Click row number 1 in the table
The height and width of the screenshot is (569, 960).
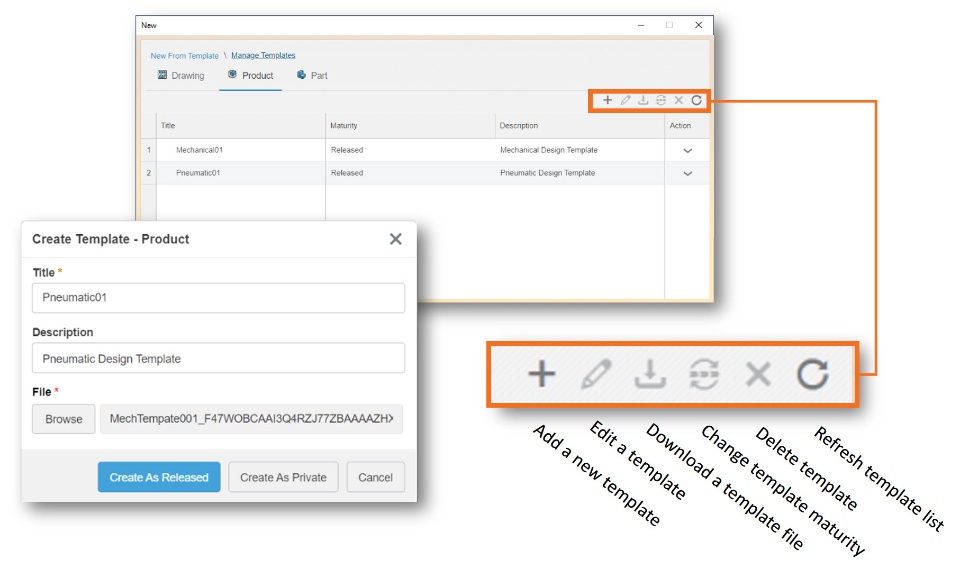[149, 150]
